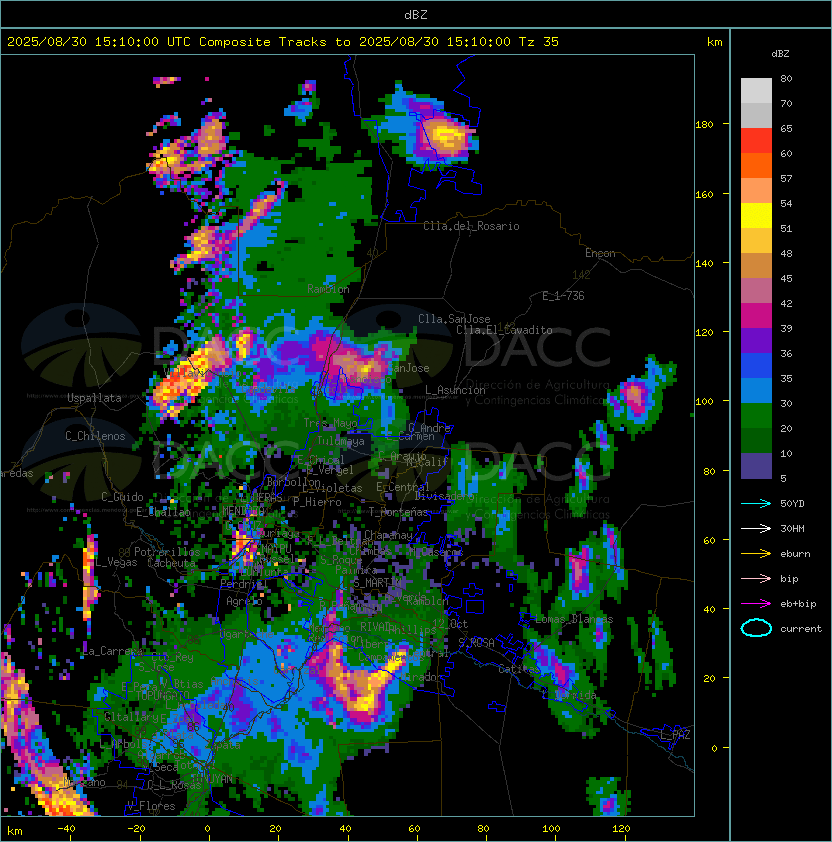This screenshot has width=832, height=842.
Task: Click the 'dBZ' legend heading
Action: click(x=780, y=54)
